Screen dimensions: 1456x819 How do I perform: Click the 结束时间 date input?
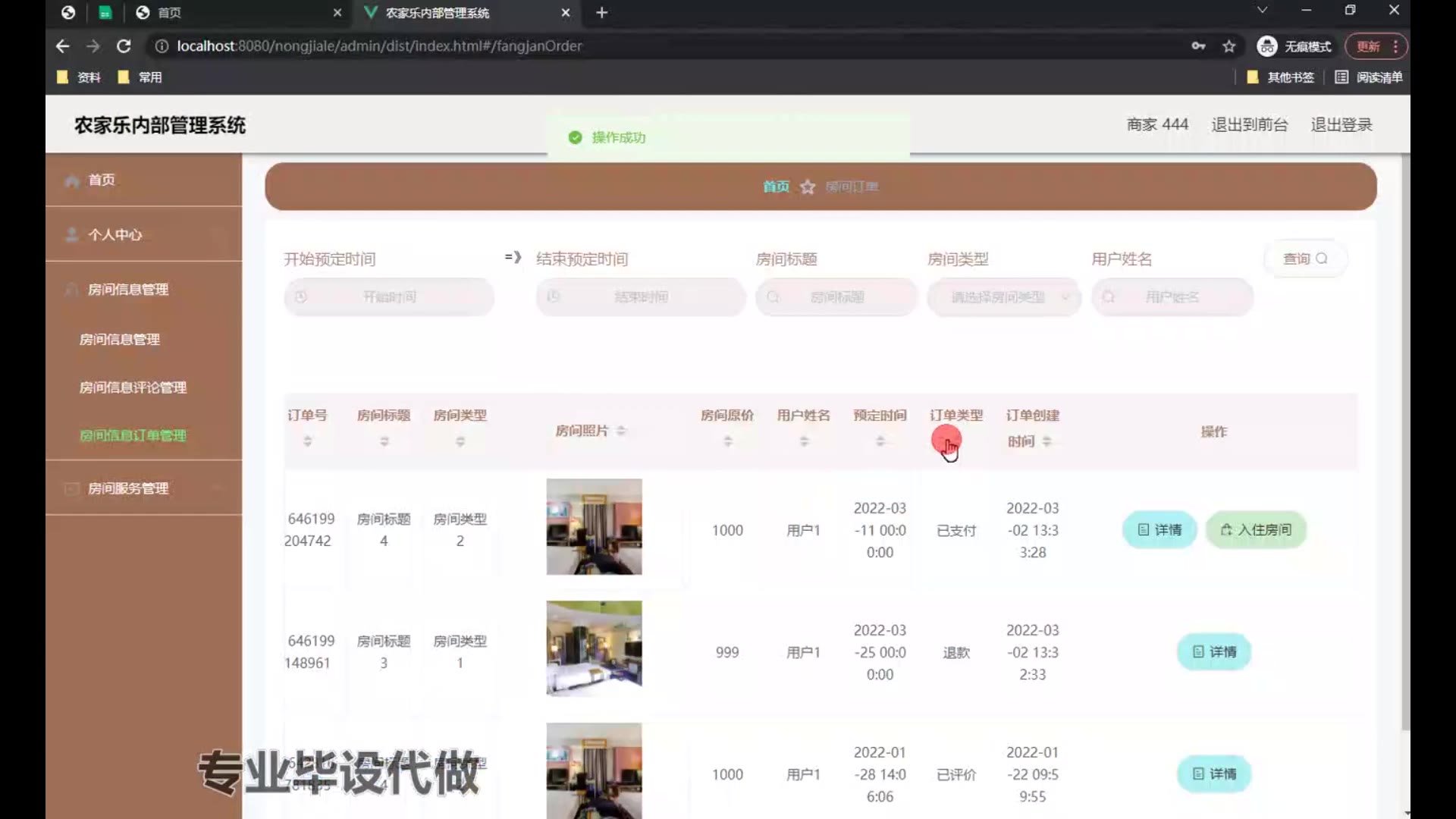[641, 297]
